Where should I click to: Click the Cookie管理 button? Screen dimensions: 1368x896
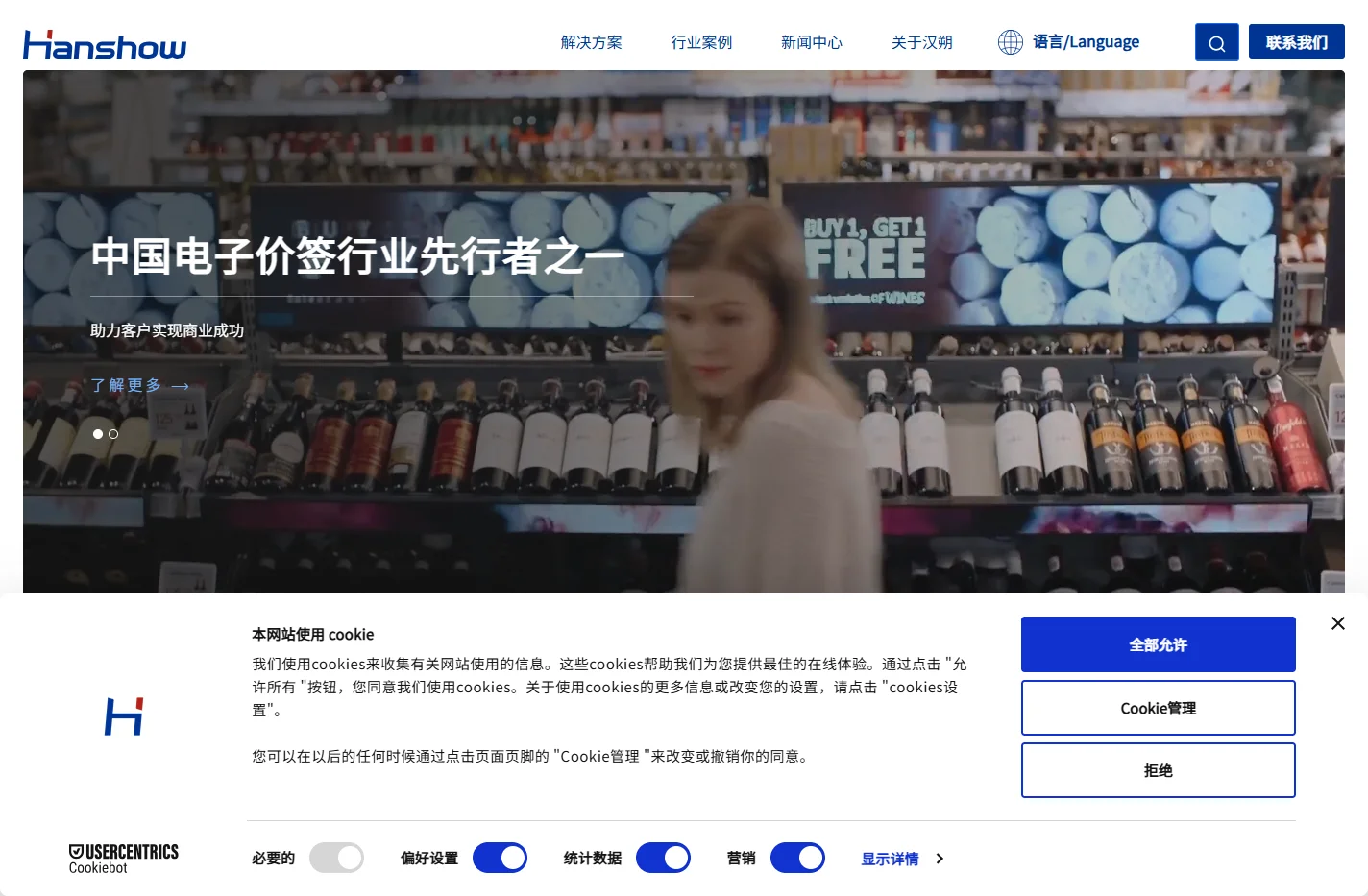tap(1158, 708)
